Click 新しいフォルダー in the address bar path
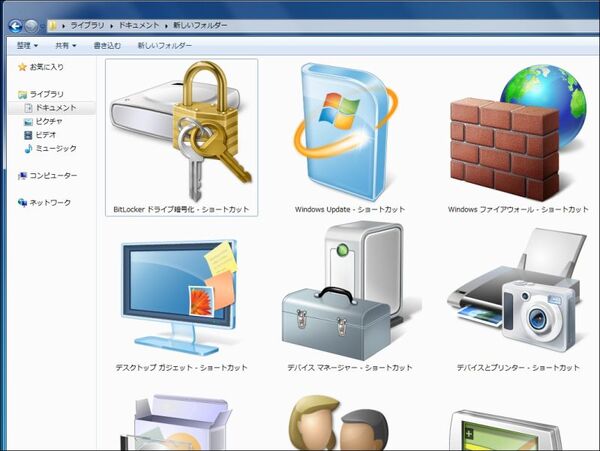Image resolution: width=600 pixels, height=451 pixels. [x=200, y=26]
